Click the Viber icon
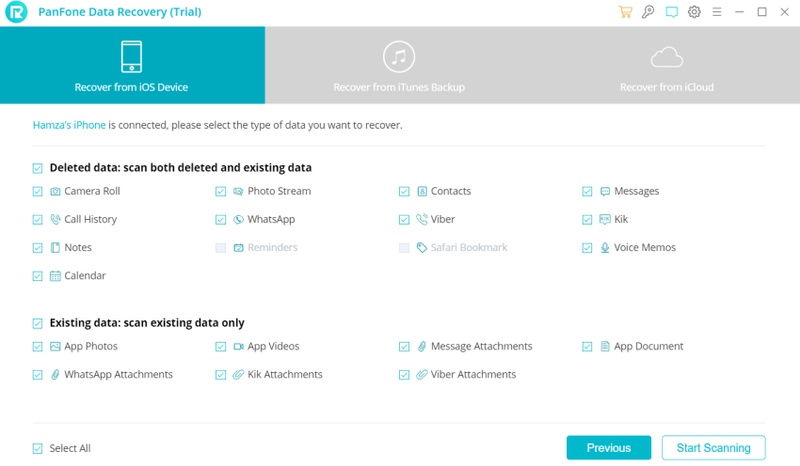This screenshot has width=800, height=466. click(x=422, y=219)
